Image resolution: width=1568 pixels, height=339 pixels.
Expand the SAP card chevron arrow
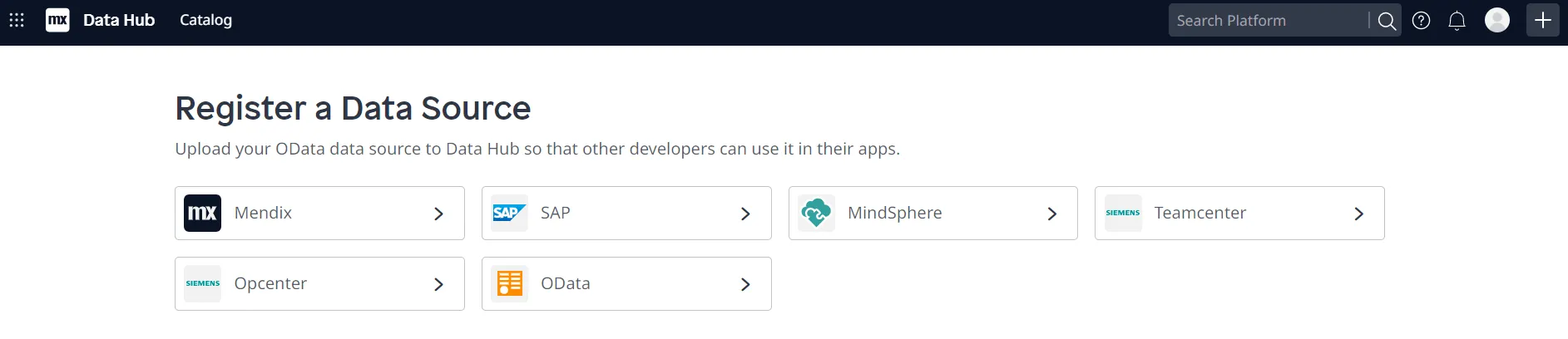pyautogui.click(x=745, y=214)
